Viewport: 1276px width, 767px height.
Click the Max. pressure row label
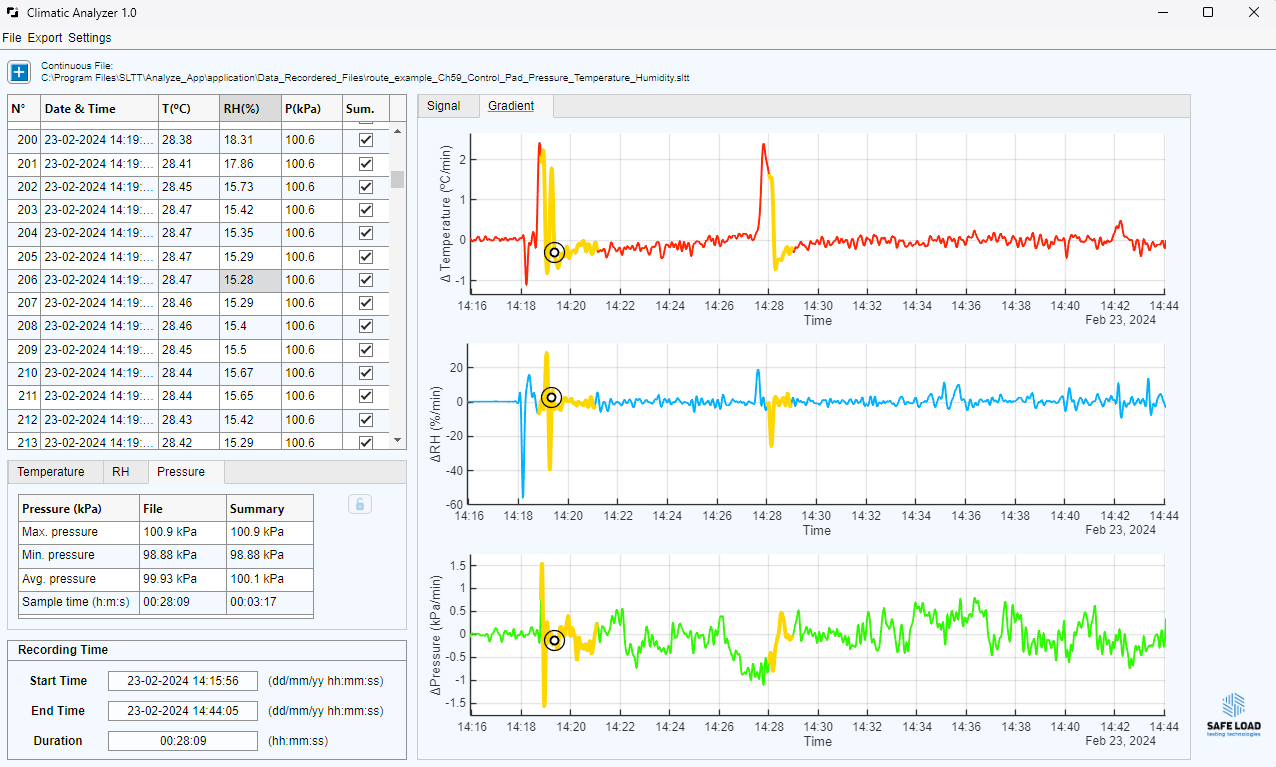click(x=79, y=532)
